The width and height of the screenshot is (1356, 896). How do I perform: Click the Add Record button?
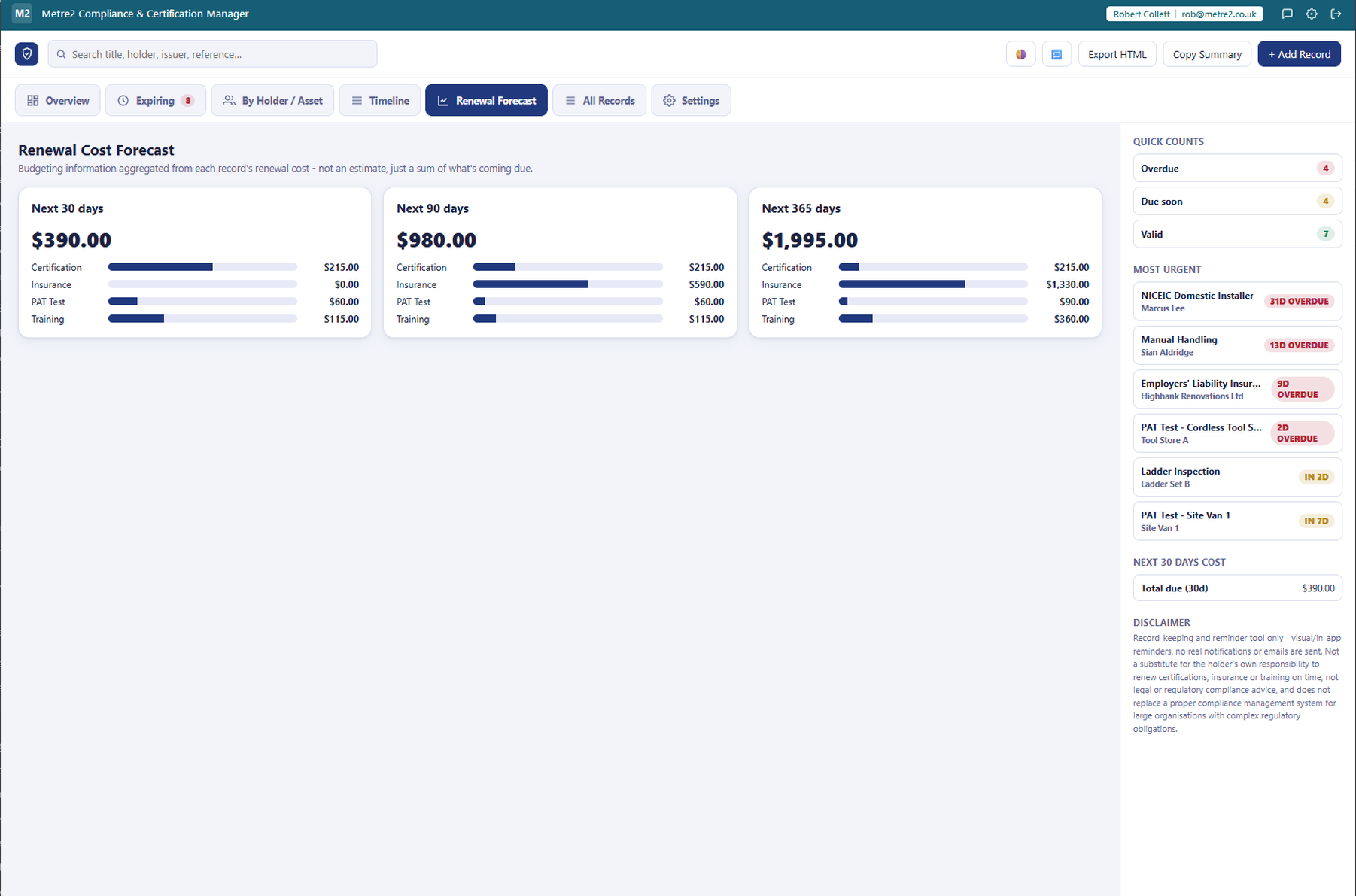[1299, 54]
